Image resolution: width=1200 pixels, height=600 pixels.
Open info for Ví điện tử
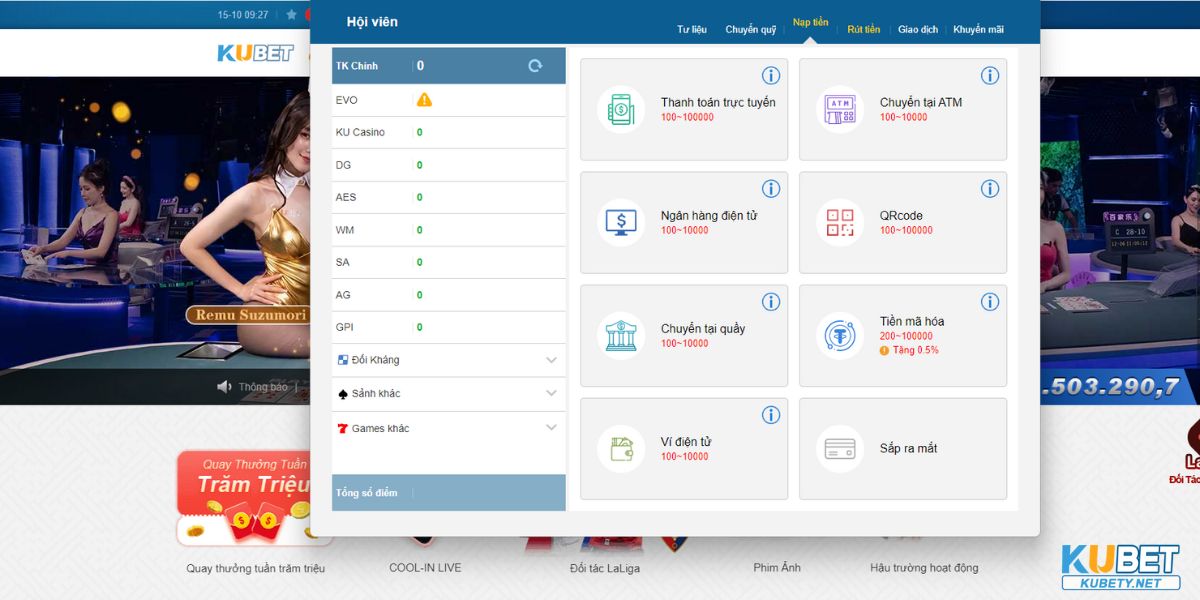coord(770,415)
